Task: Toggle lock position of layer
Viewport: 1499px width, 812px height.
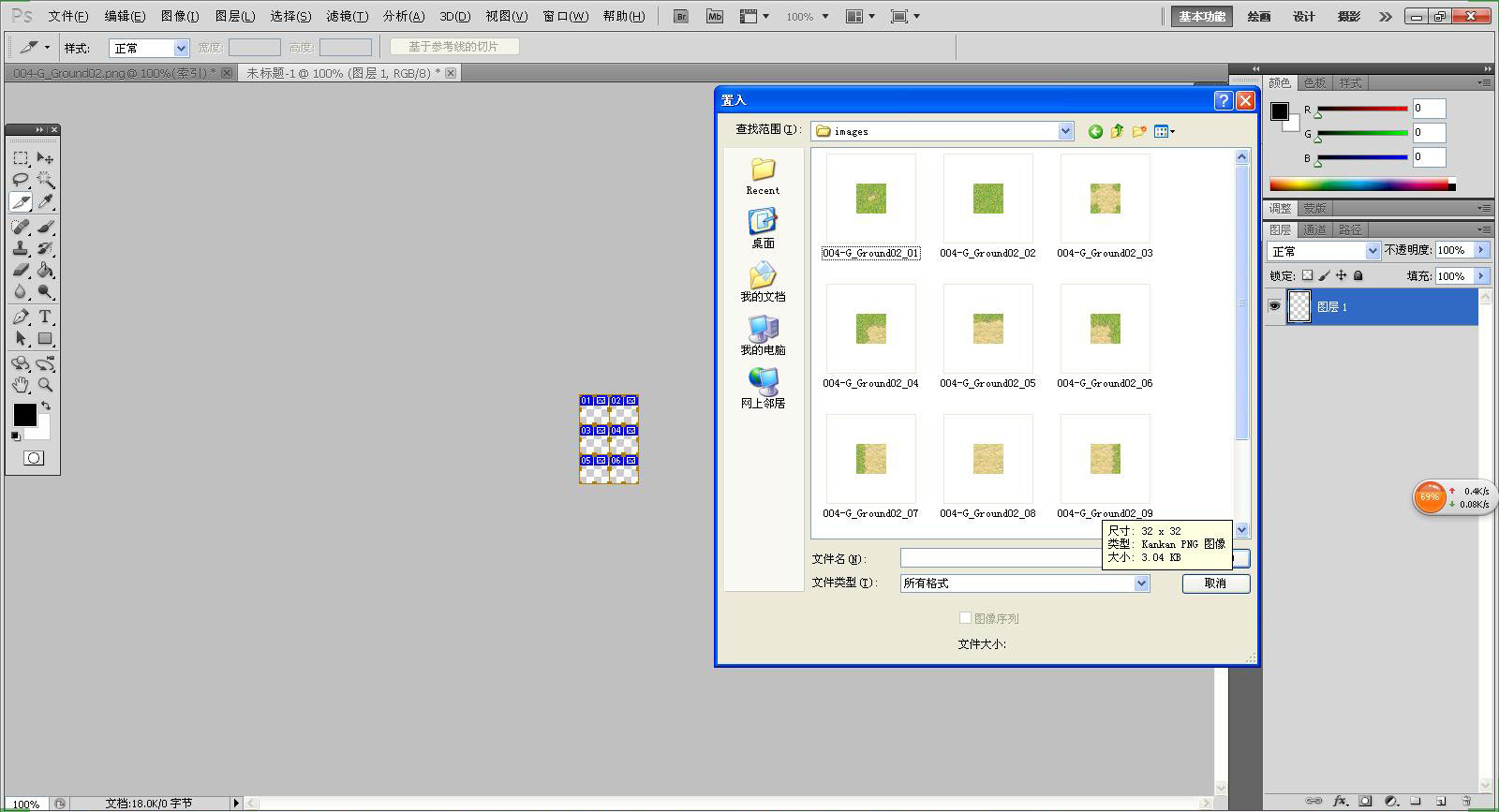Action: 1341,275
